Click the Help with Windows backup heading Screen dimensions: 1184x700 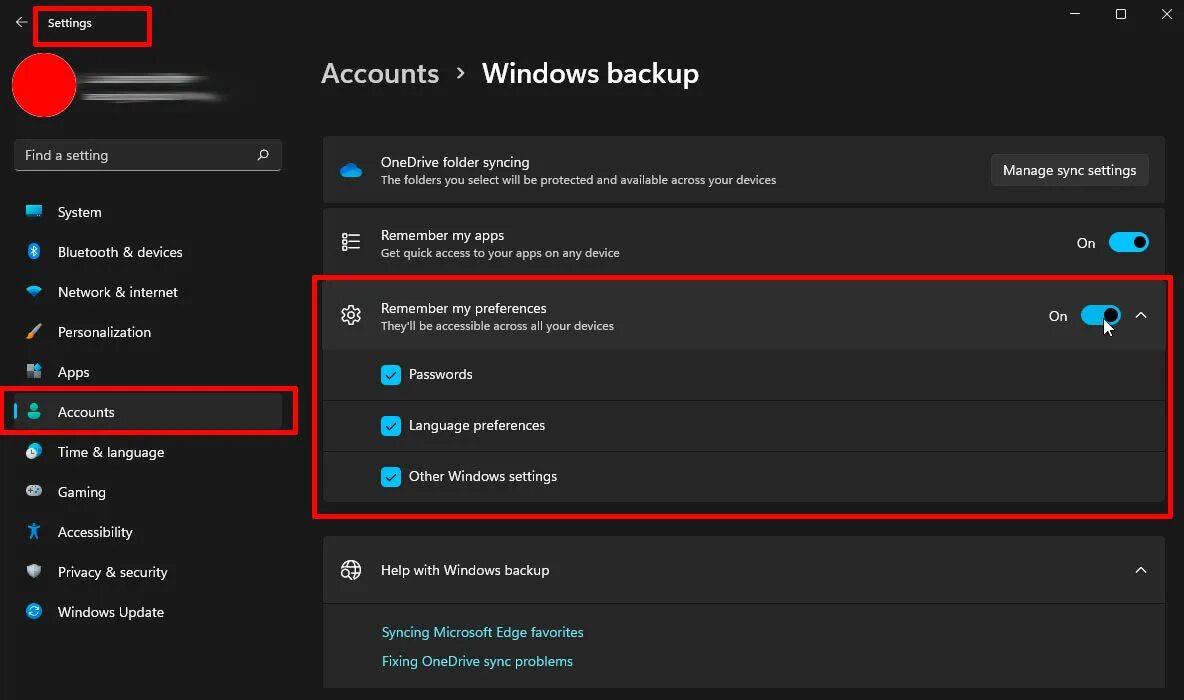465,570
